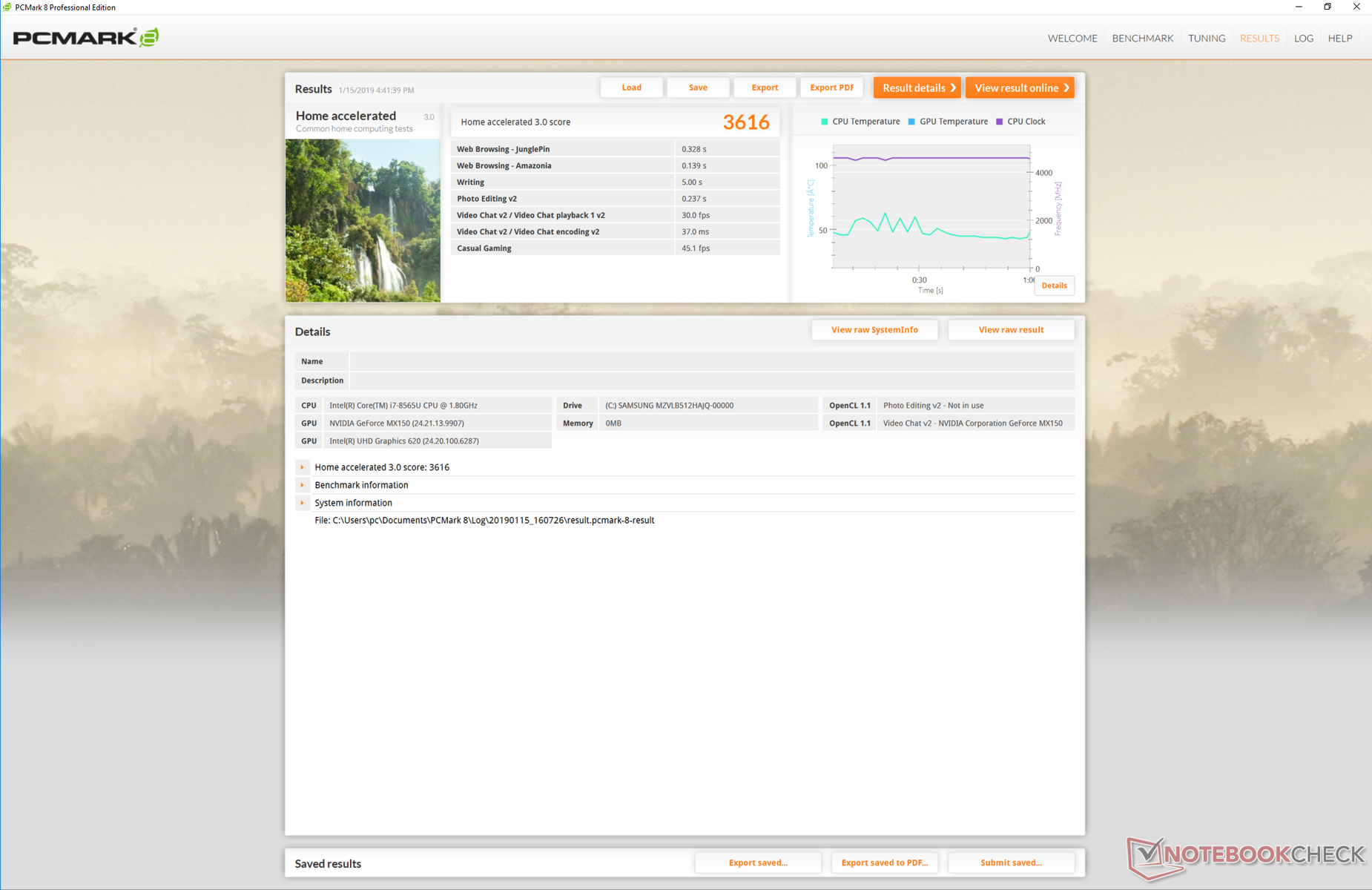
Task: Export result as PDF
Action: point(831,88)
